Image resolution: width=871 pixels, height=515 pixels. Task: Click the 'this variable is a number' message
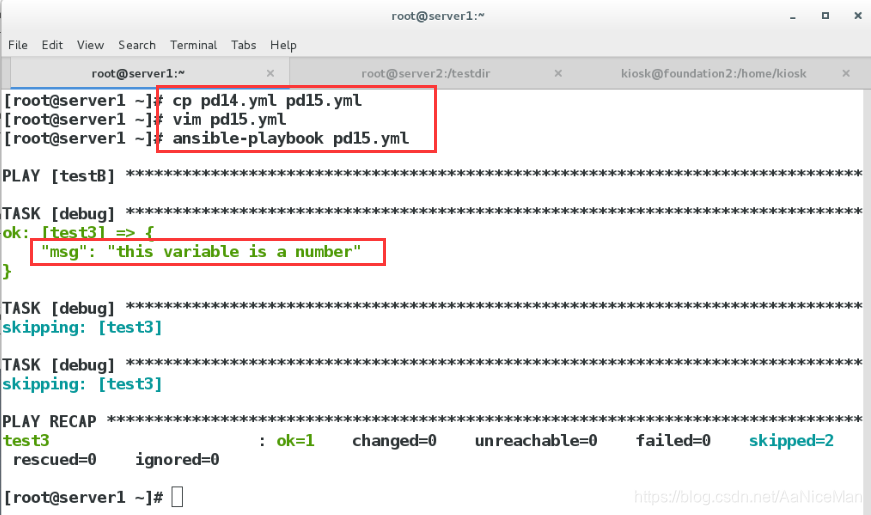(x=234, y=252)
